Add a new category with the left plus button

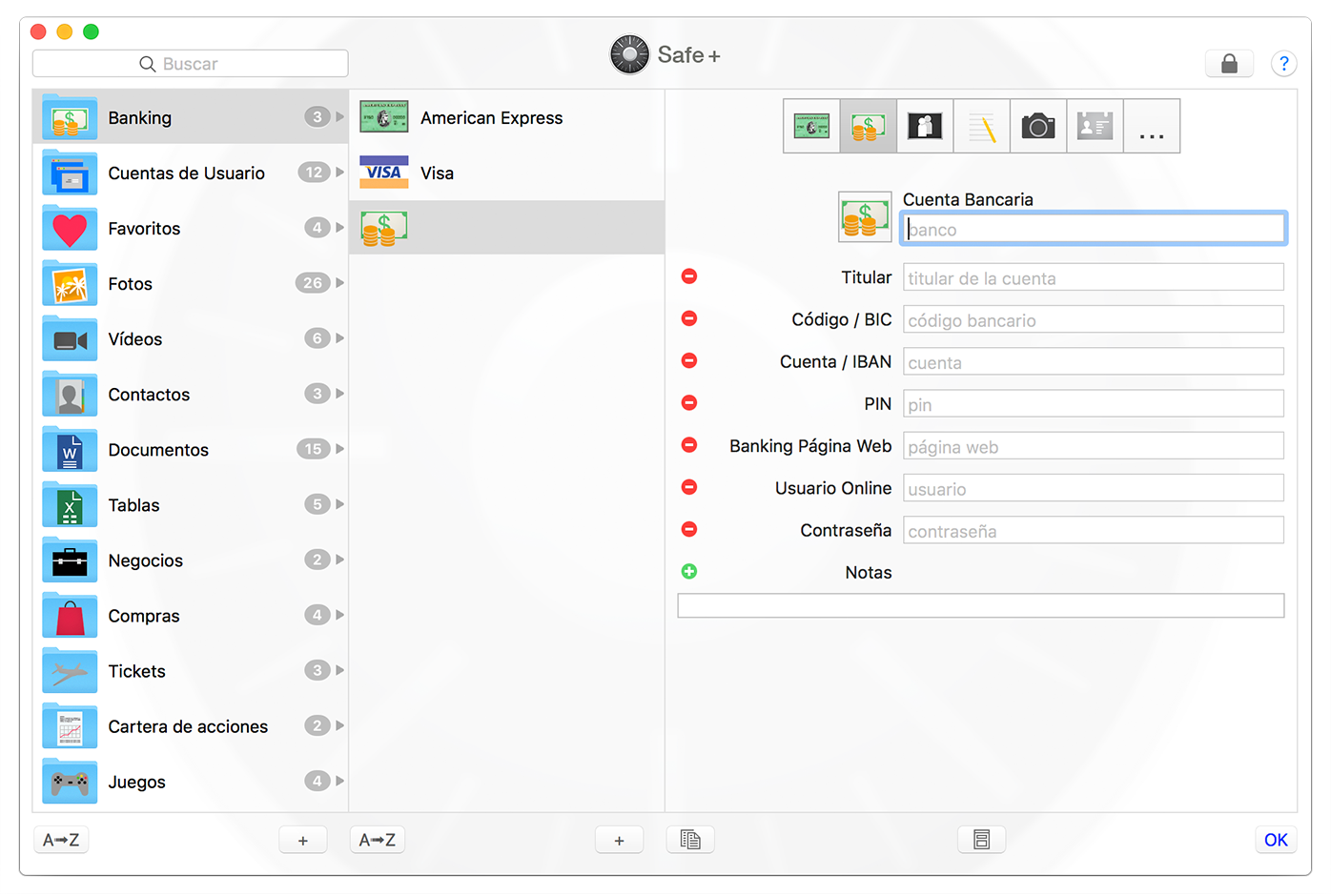[302, 840]
